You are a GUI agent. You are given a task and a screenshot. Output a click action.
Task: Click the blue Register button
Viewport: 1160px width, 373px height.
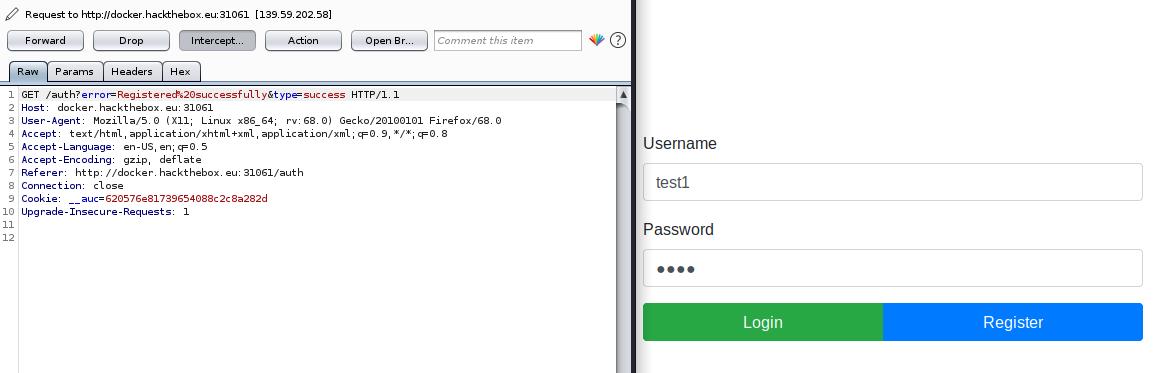tap(1013, 322)
